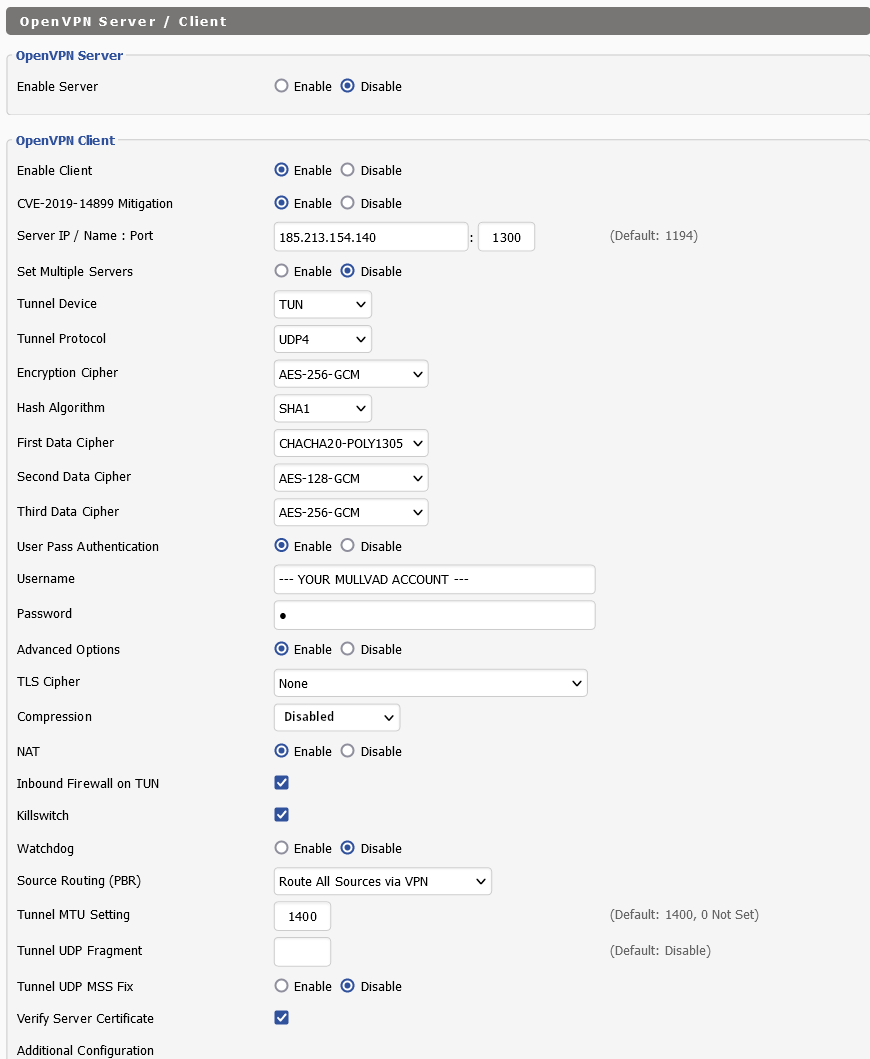Disable User Pass Authentication
870x1059 pixels.
point(348,546)
